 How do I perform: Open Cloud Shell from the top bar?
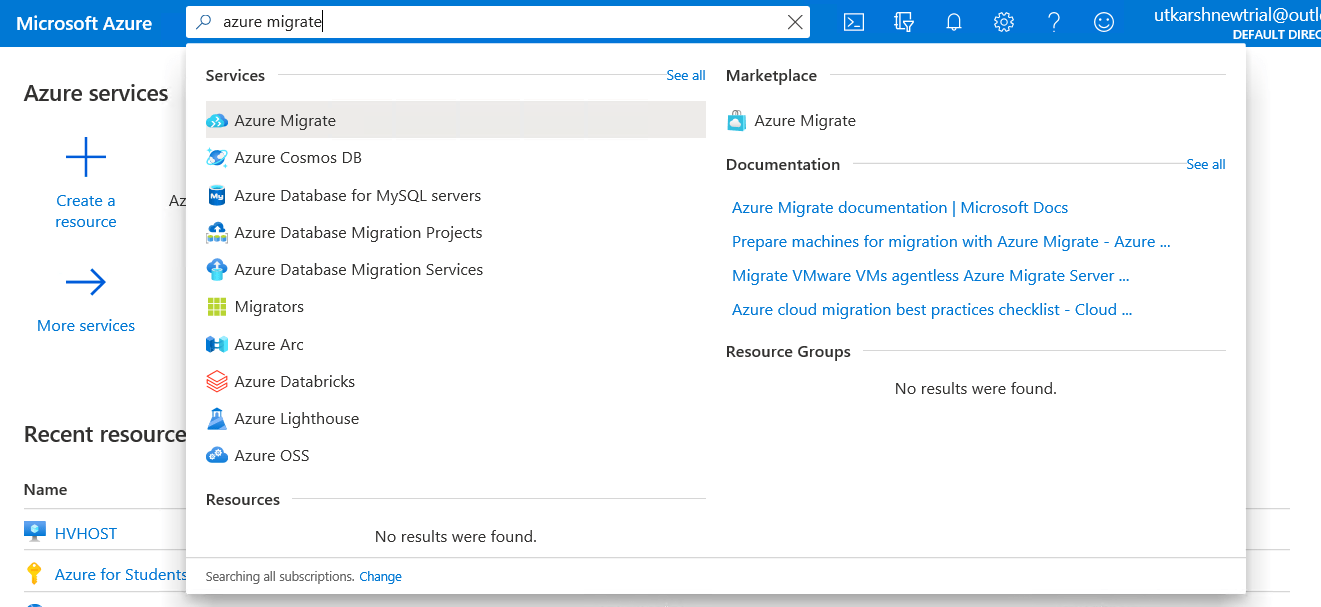click(853, 21)
